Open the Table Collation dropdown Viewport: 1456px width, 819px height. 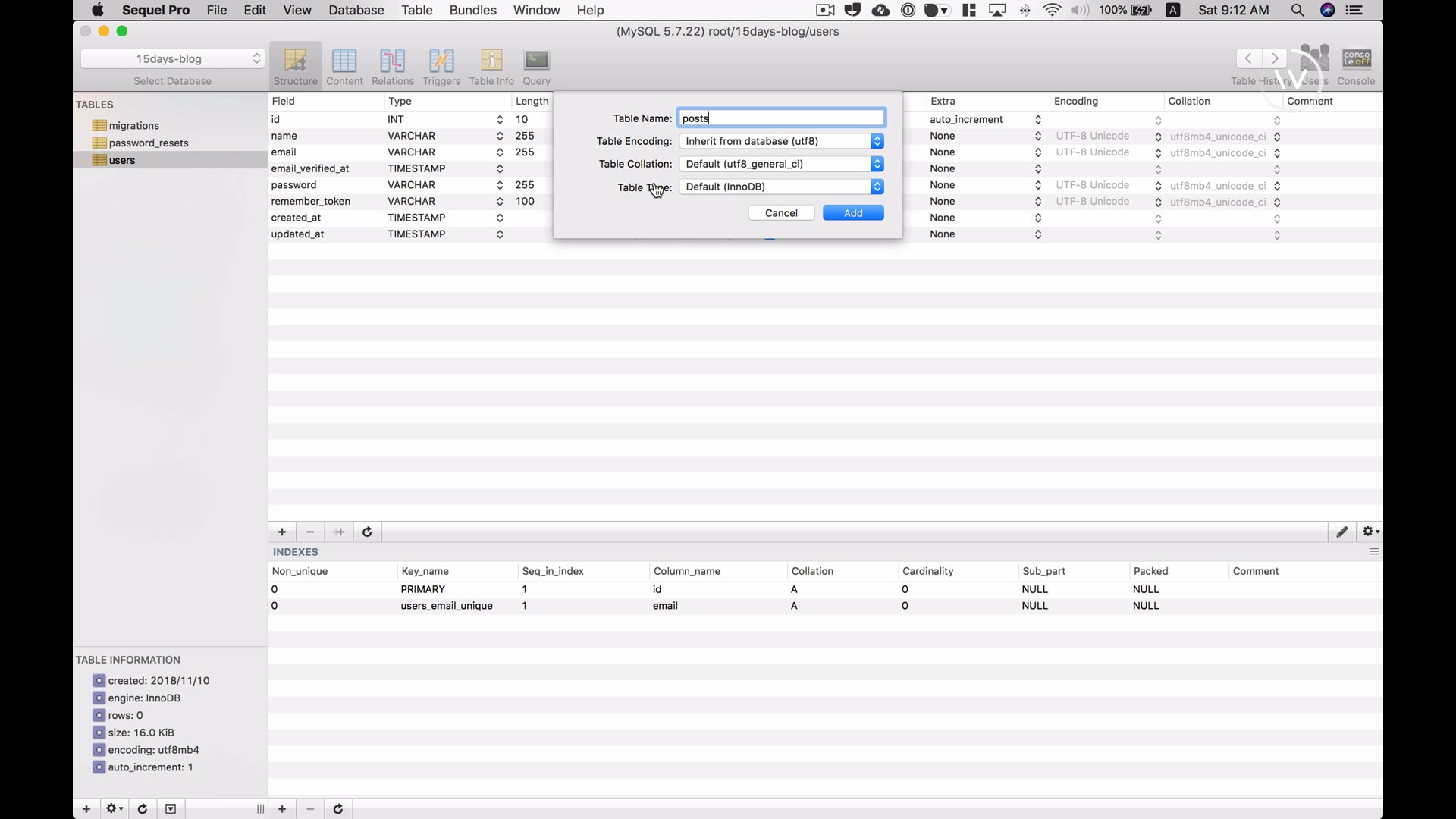(x=782, y=164)
